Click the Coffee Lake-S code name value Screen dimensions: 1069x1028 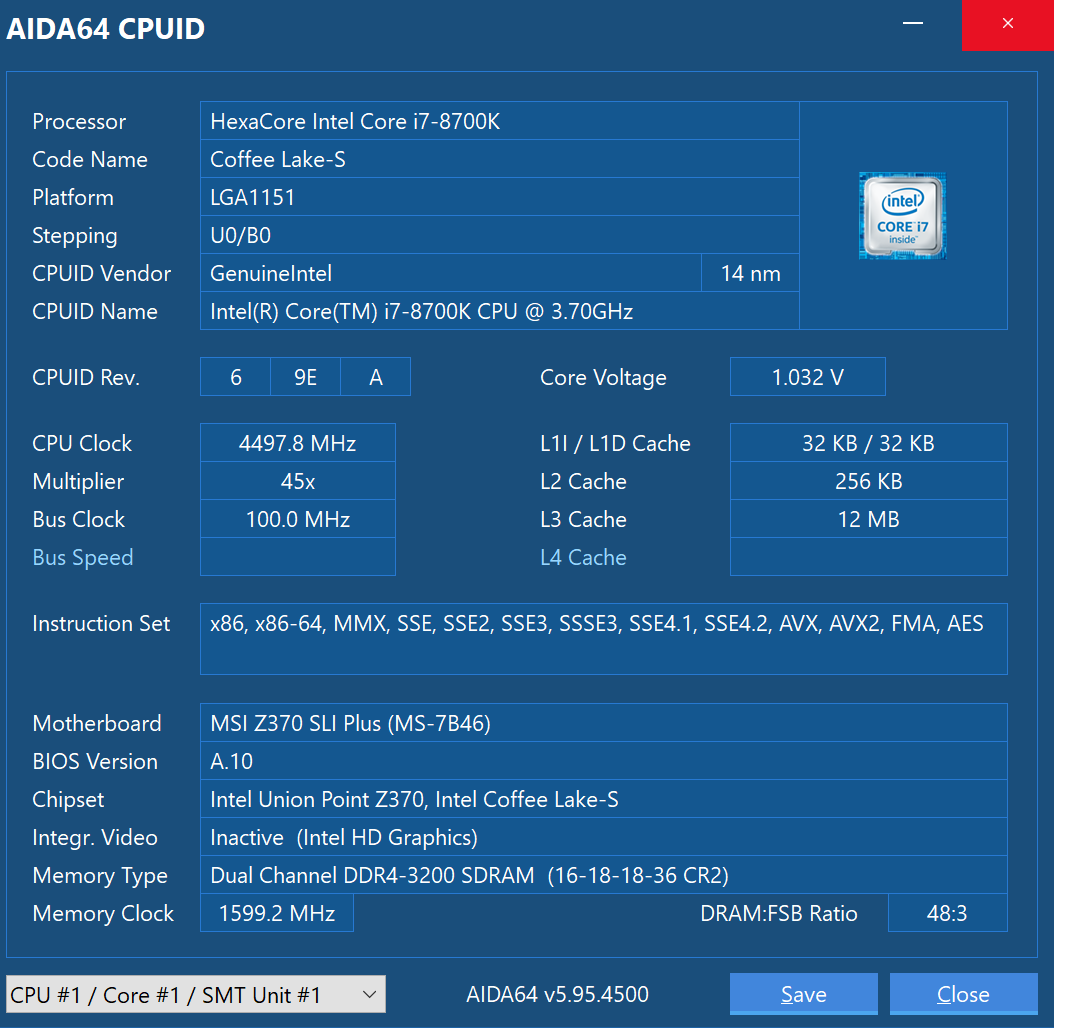click(x=500, y=160)
